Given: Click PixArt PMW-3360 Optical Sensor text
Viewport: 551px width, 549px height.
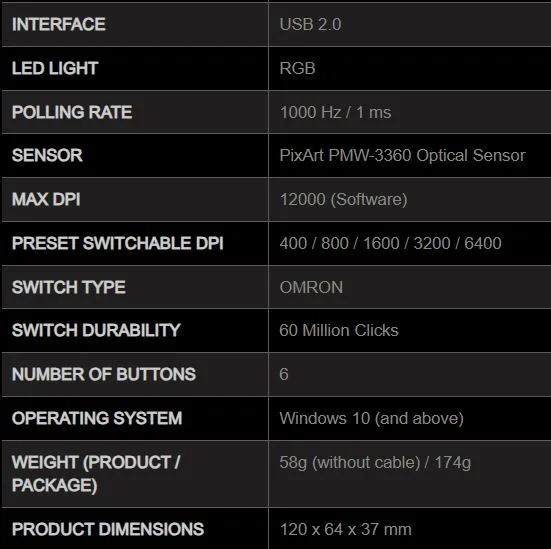Looking at the screenshot, I should click(x=402, y=155).
